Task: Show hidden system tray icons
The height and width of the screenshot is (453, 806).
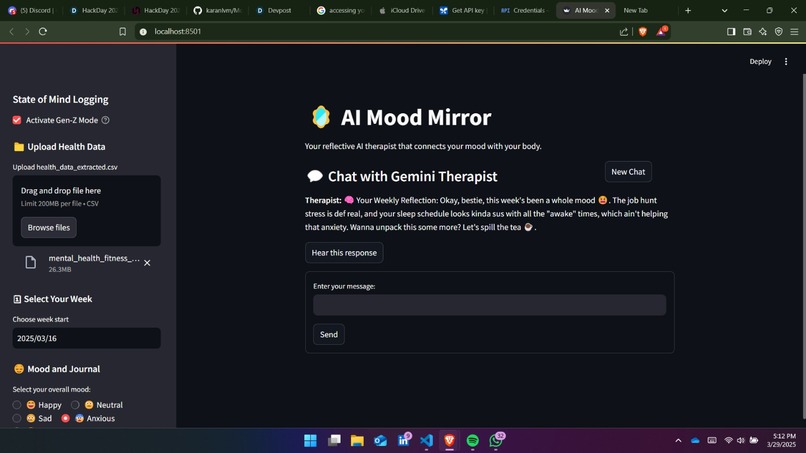Action: (678, 441)
